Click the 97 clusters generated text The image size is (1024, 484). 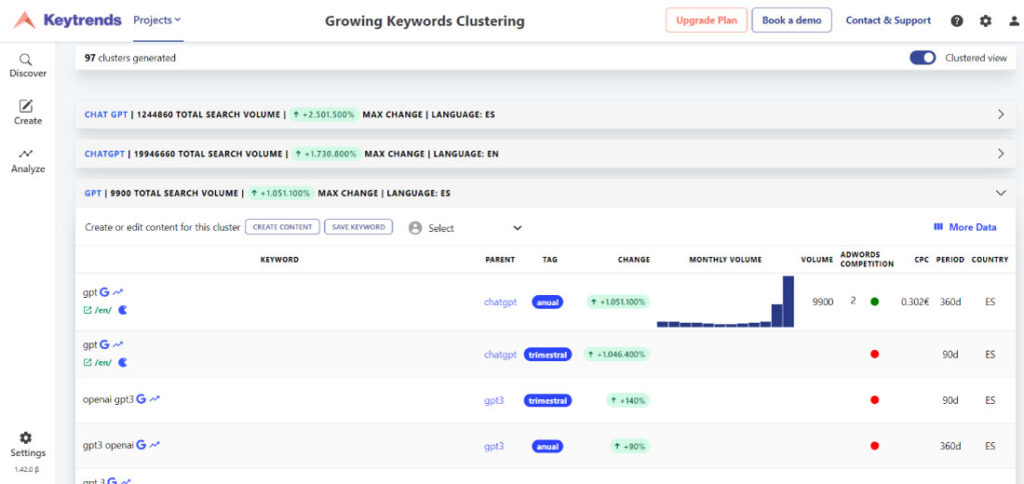[x=130, y=57]
